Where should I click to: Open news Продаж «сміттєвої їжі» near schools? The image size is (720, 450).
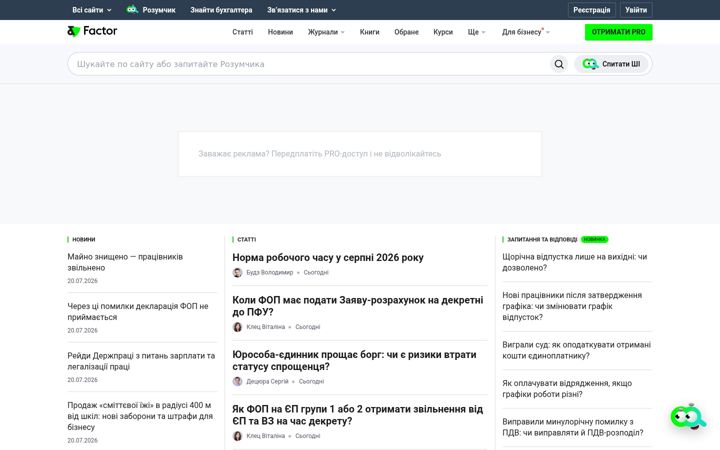click(140, 416)
